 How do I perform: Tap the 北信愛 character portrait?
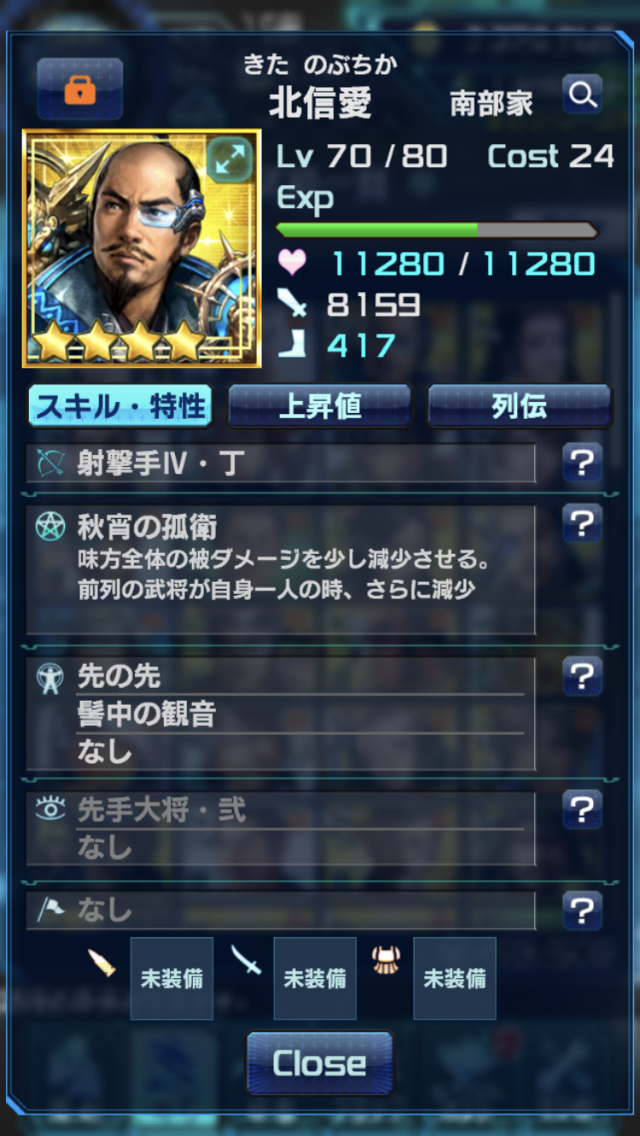141,248
